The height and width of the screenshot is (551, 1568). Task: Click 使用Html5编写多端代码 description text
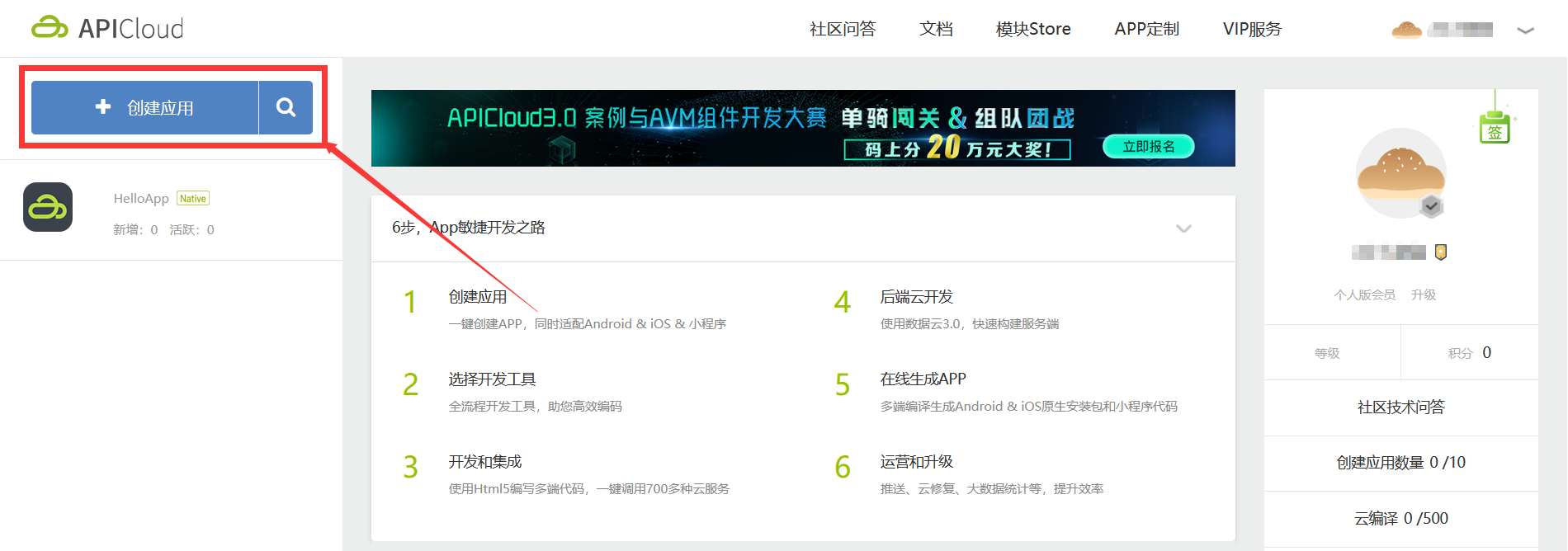click(589, 489)
